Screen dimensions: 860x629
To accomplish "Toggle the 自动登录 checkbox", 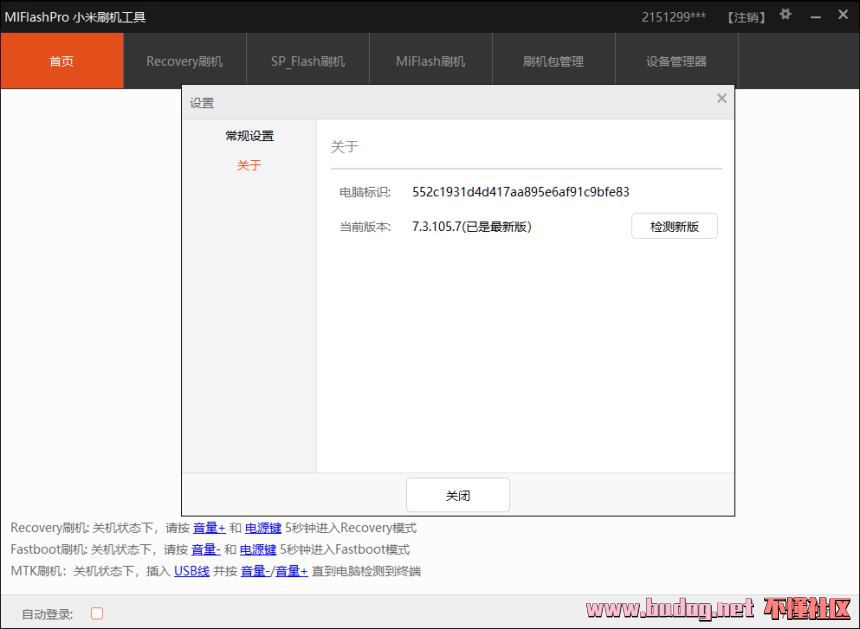I will [x=97, y=613].
